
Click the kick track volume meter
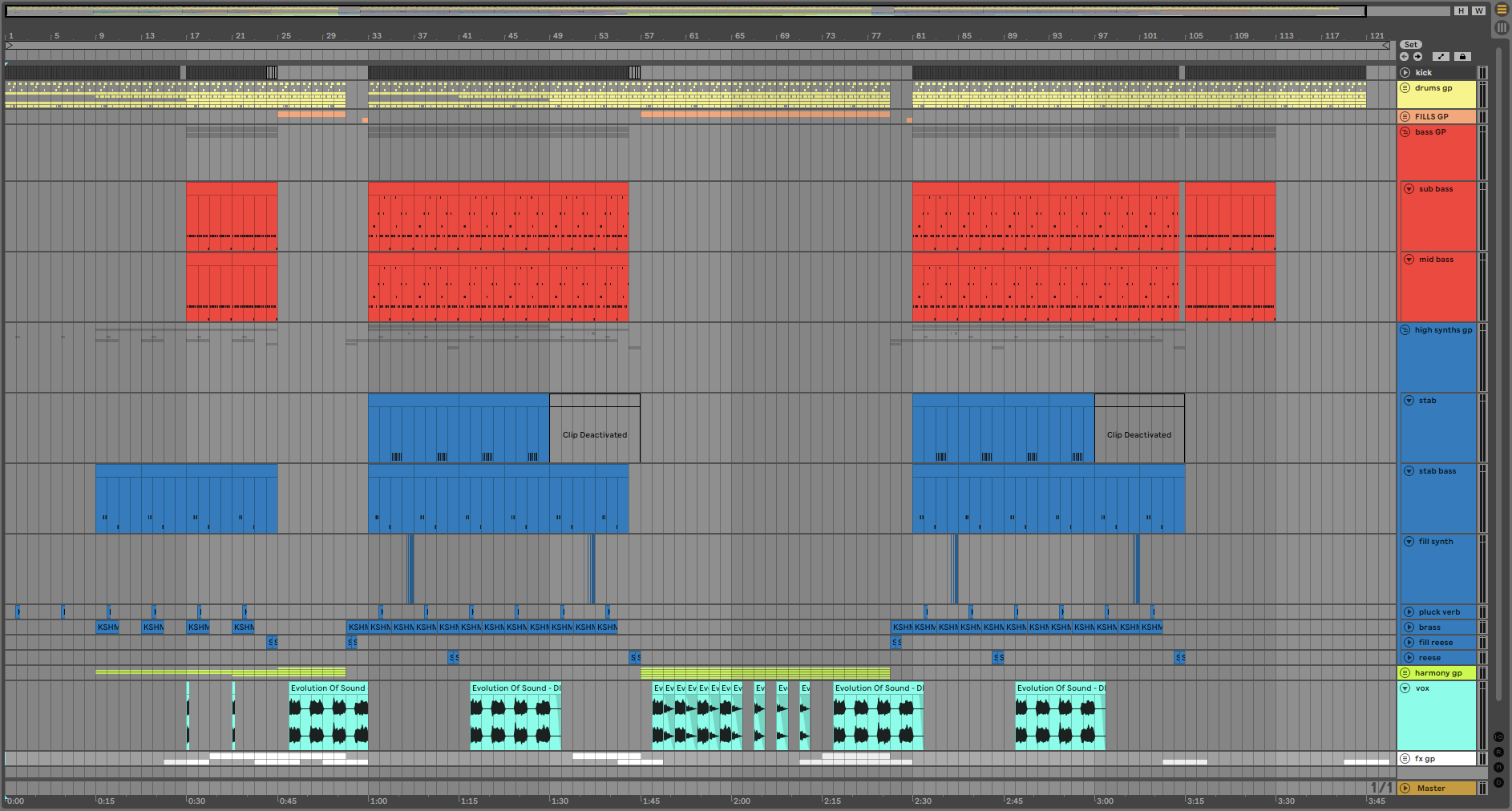pyautogui.click(x=1482, y=72)
